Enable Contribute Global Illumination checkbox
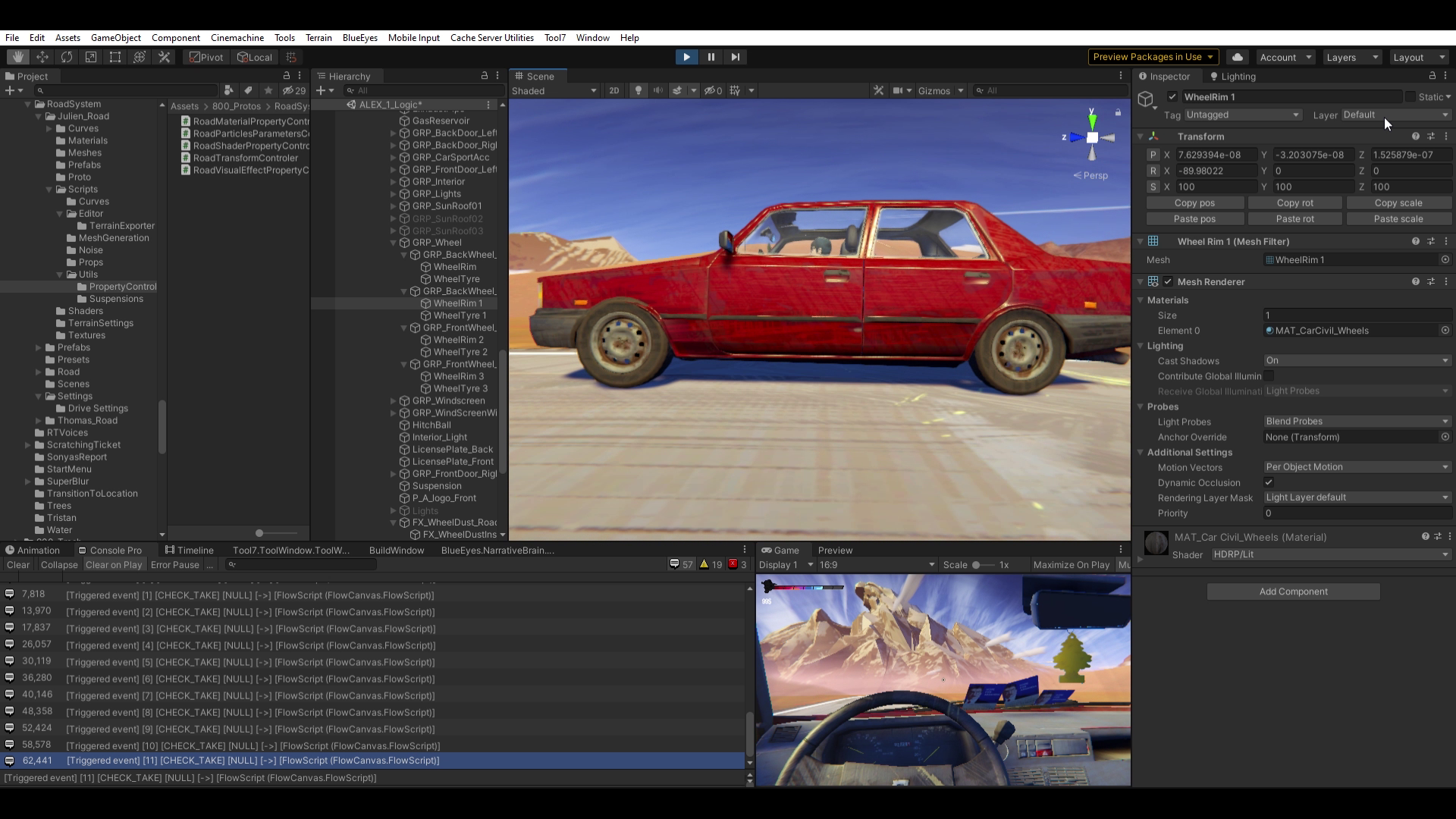 click(x=1269, y=376)
